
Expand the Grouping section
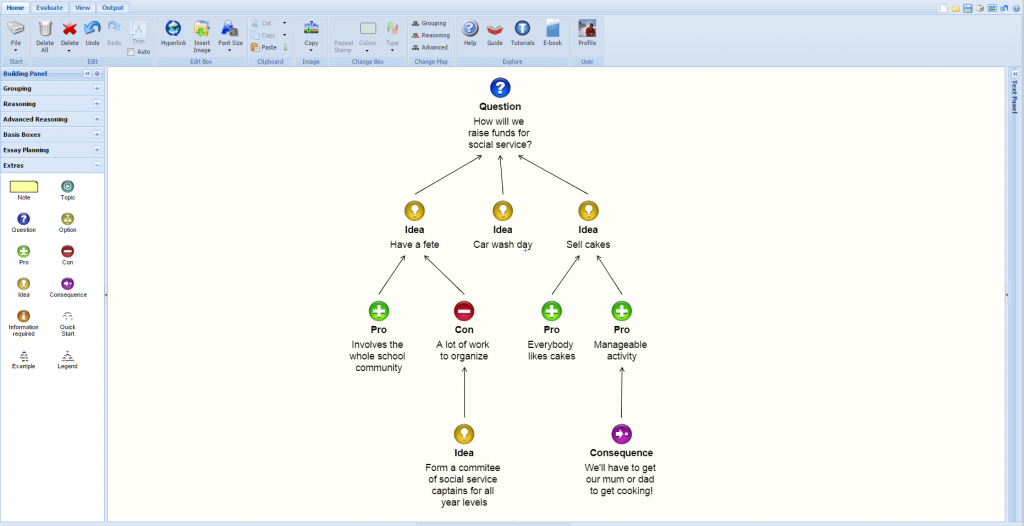[97, 88]
